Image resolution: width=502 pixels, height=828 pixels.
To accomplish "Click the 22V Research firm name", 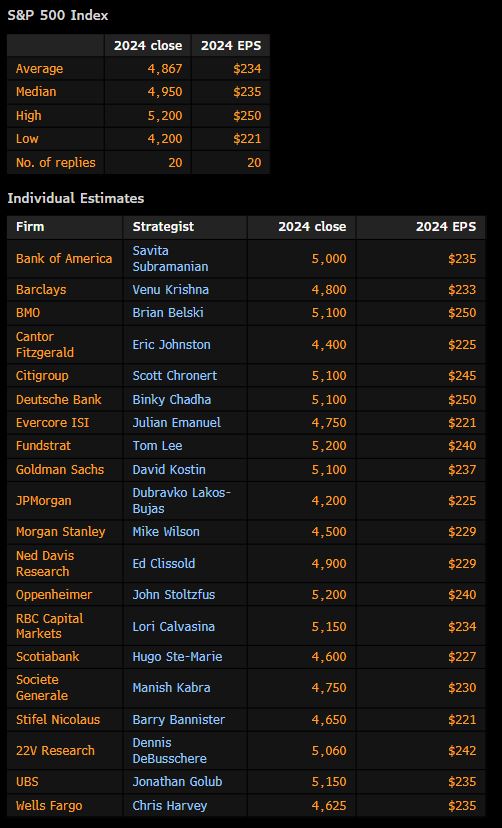I will pyautogui.click(x=55, y=750).
